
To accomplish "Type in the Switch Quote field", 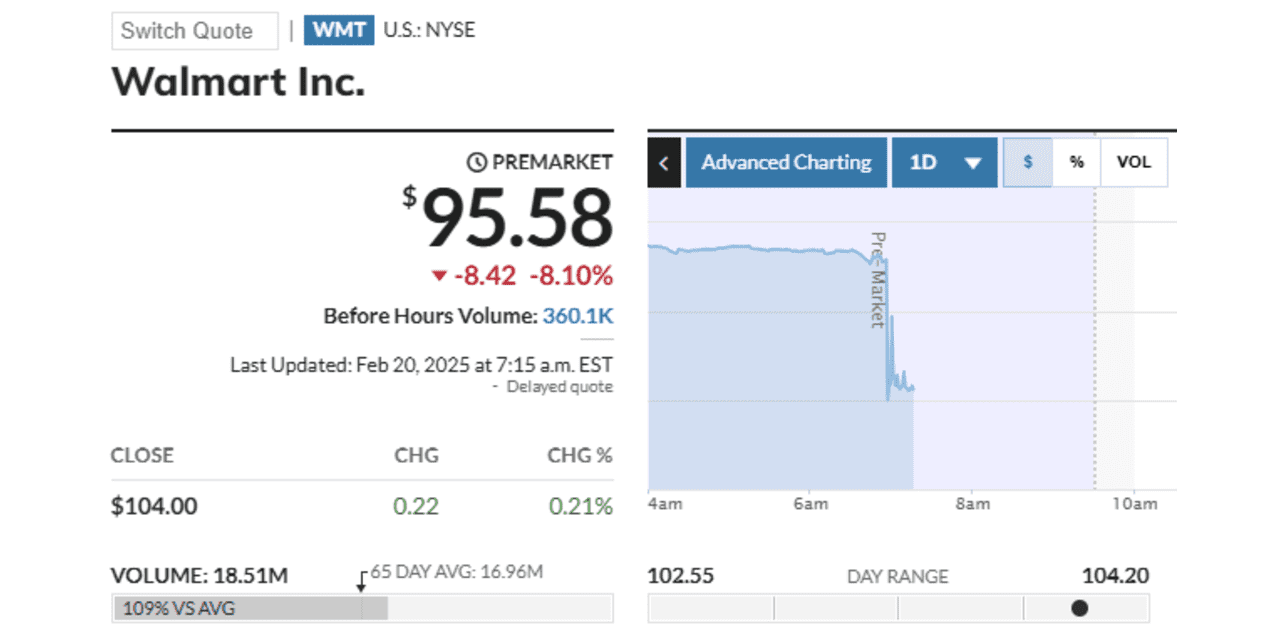I will tap(194, 31).
